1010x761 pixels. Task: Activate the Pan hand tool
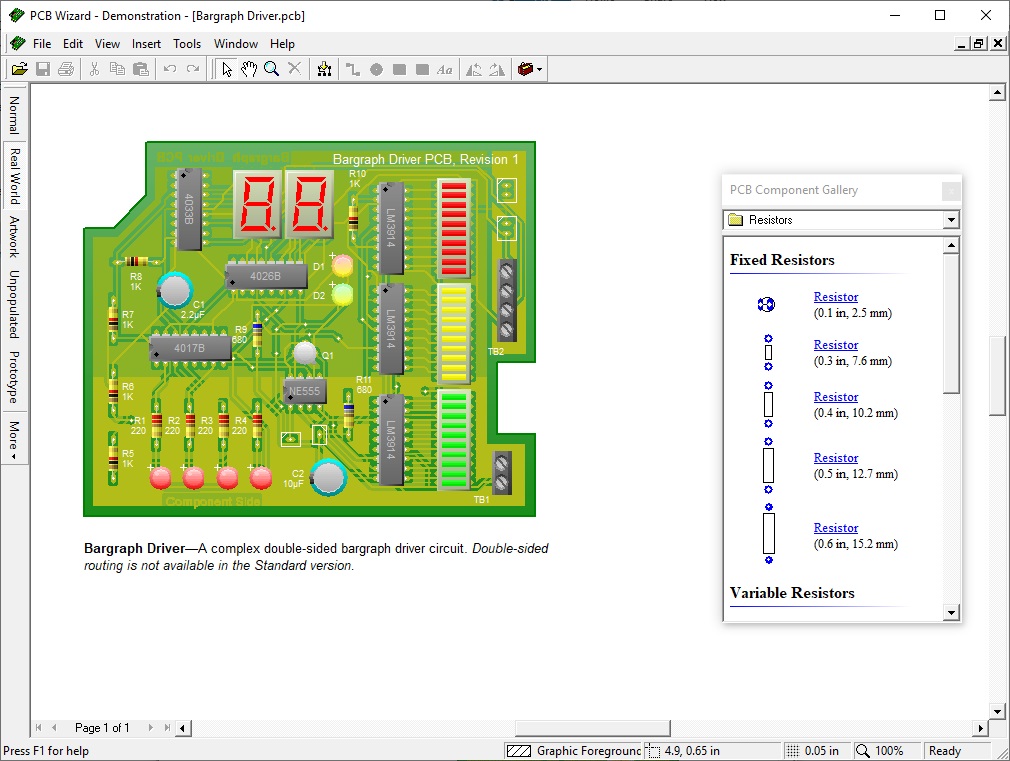pyautogui.click(x=249, y=69)
